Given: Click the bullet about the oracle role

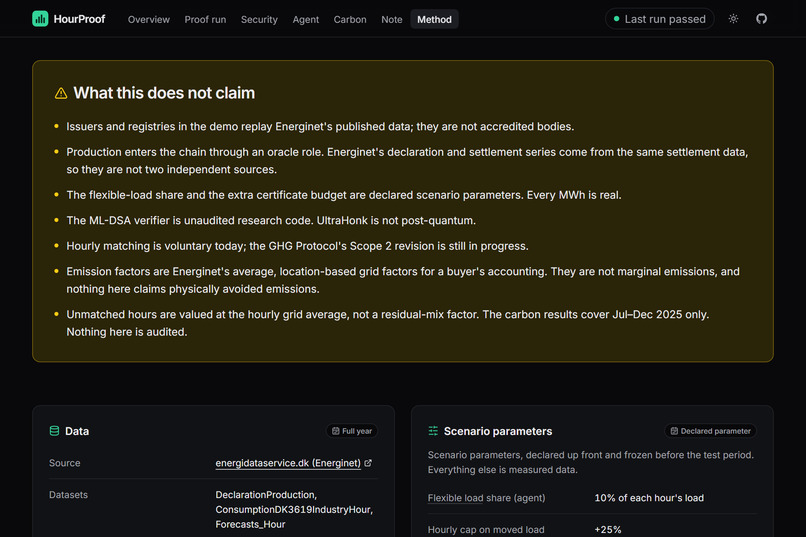Looking at the screenshot, I should tap(407, 161).
